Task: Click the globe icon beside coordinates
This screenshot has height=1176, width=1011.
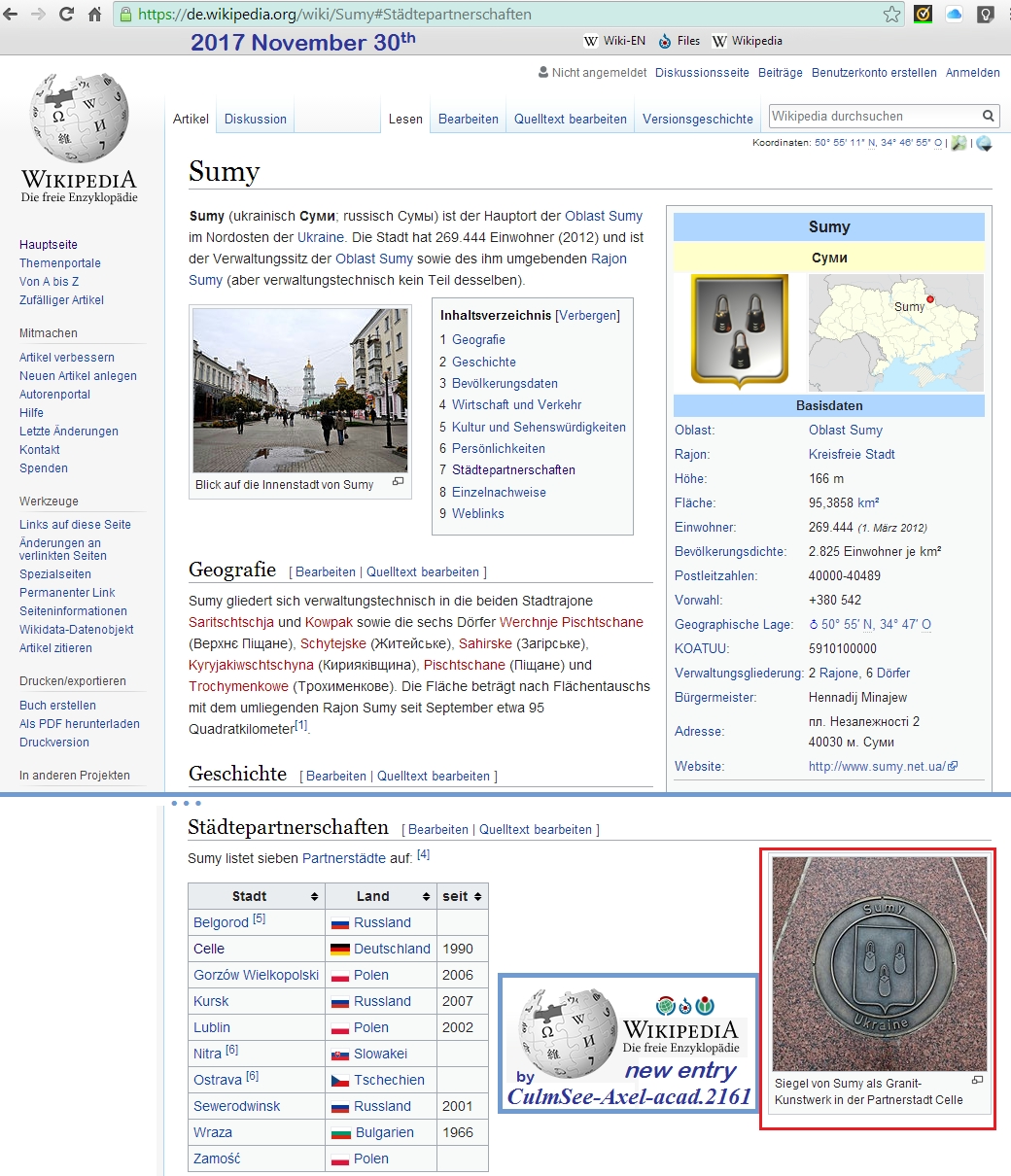Action: click(x=984, y=143)
